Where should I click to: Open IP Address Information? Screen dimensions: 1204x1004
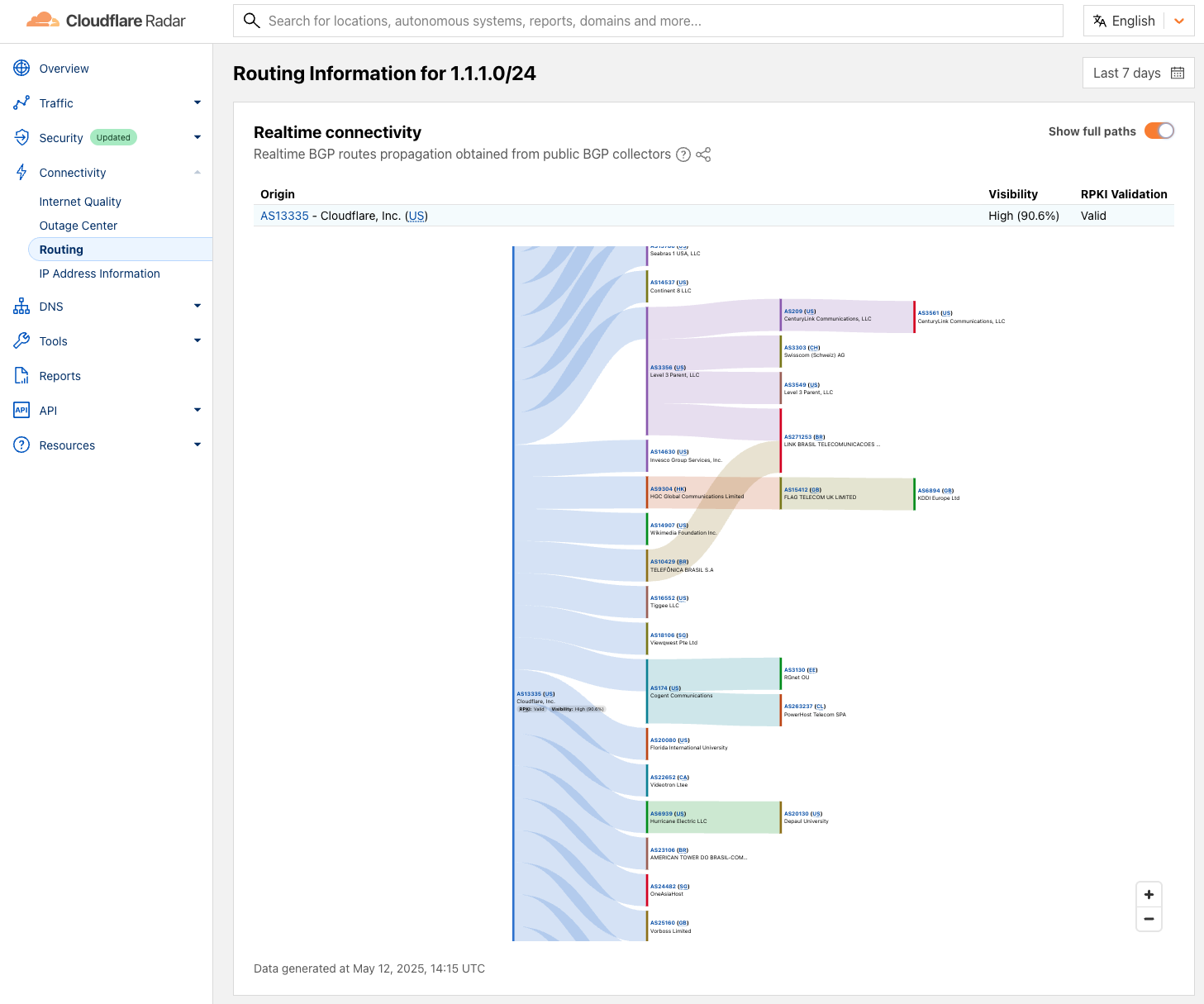coord(100,274)
